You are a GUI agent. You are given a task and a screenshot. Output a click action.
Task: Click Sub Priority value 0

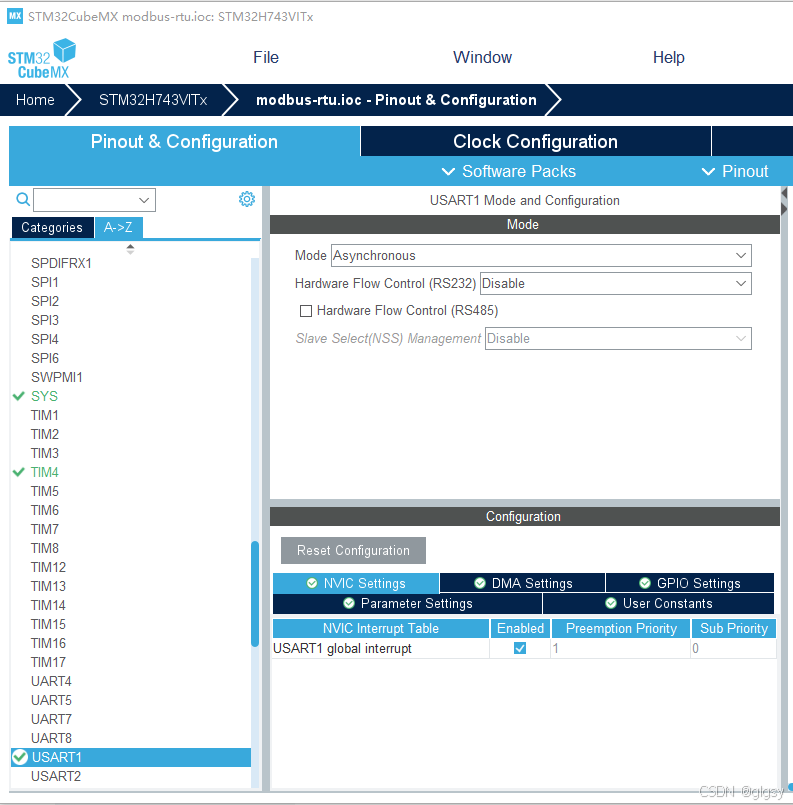coord(733,648)
